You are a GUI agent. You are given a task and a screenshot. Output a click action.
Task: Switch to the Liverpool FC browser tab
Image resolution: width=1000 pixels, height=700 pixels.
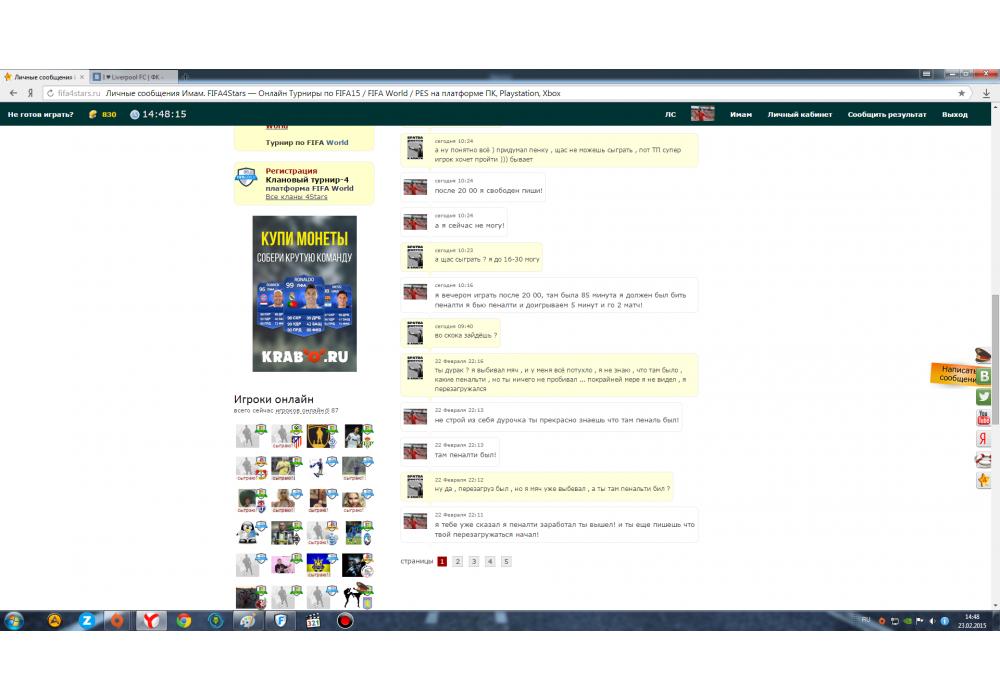tap(130, 77)
